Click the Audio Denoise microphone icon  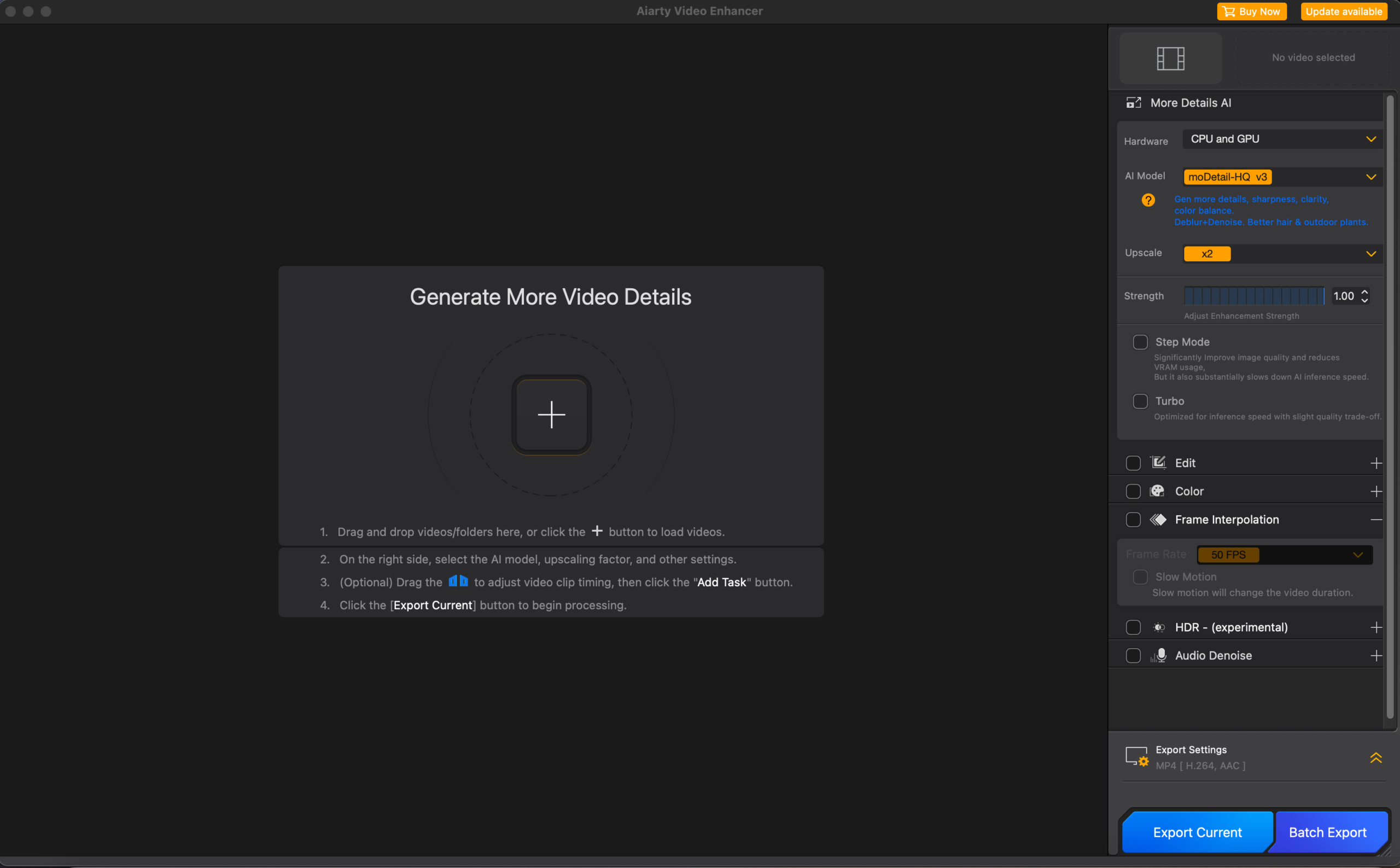pyautogui.click(x=1158, y=655)
